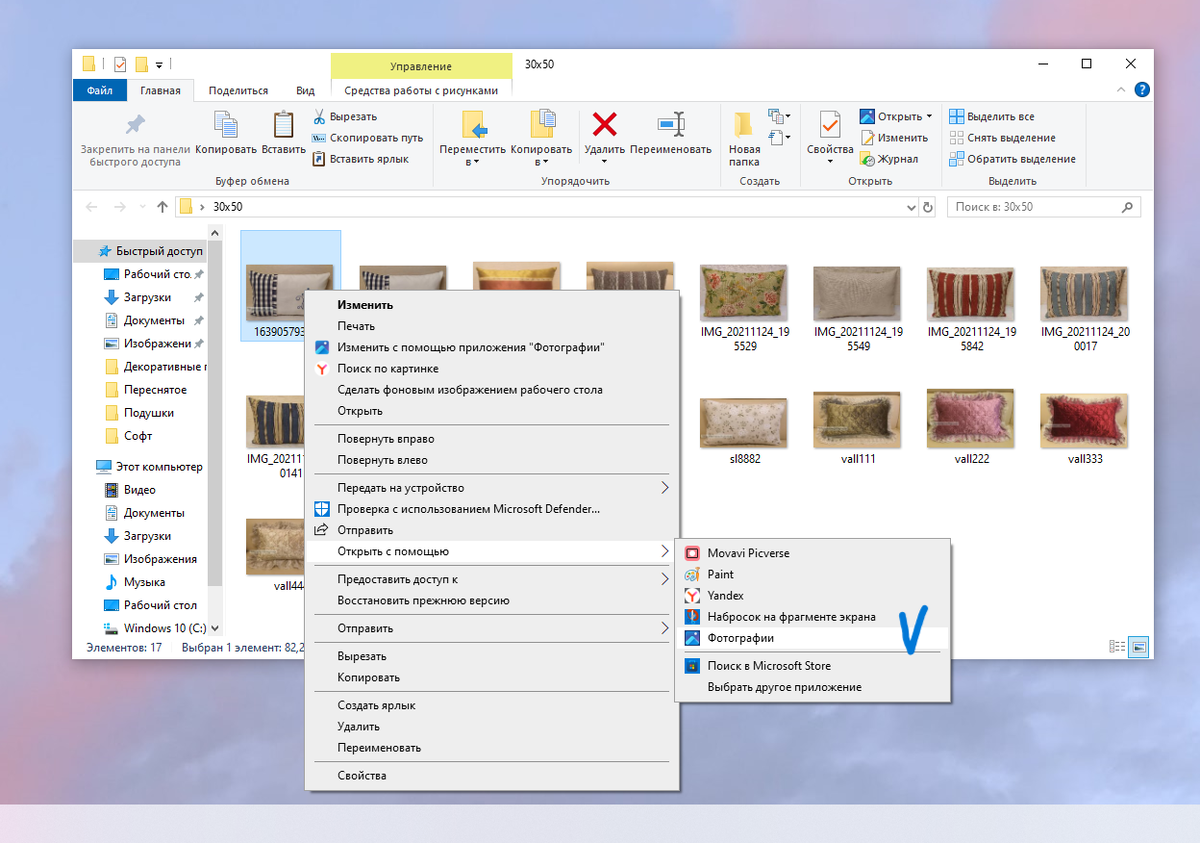
Task: Click the Refresh address bar button
Action: click(928, 207)
